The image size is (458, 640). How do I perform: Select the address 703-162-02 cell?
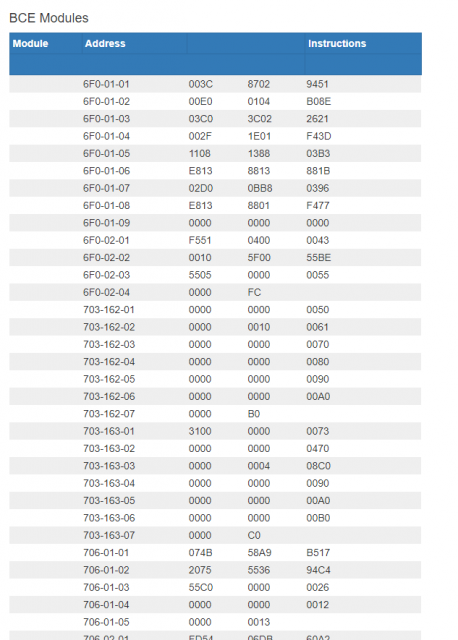click(x=109, y=327)
